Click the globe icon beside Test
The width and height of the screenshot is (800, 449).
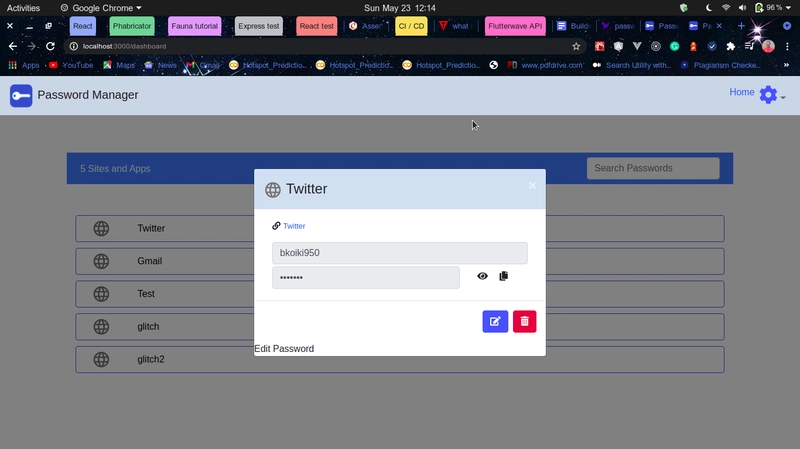pos(101,294)
